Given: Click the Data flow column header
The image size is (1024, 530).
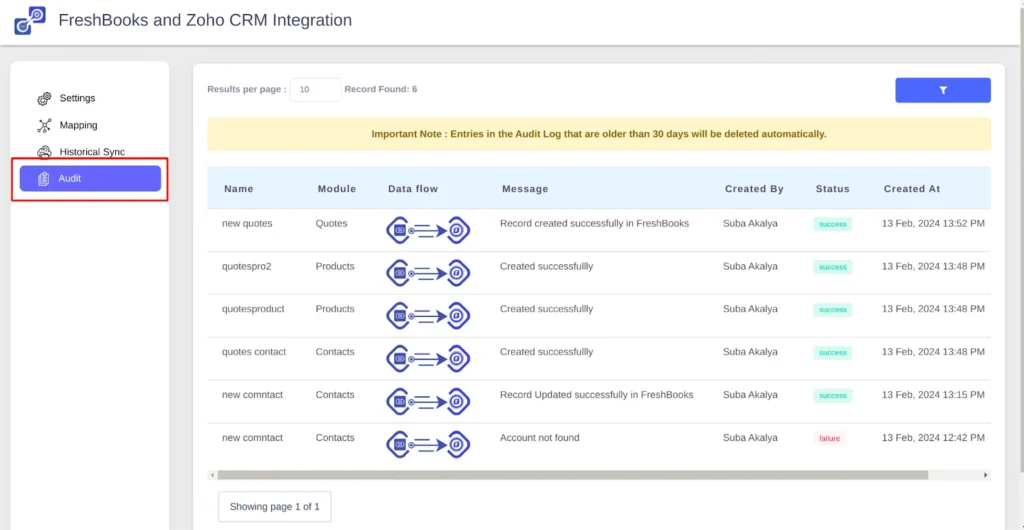Looking at the screenshot, I should click(x=413, y=189).
